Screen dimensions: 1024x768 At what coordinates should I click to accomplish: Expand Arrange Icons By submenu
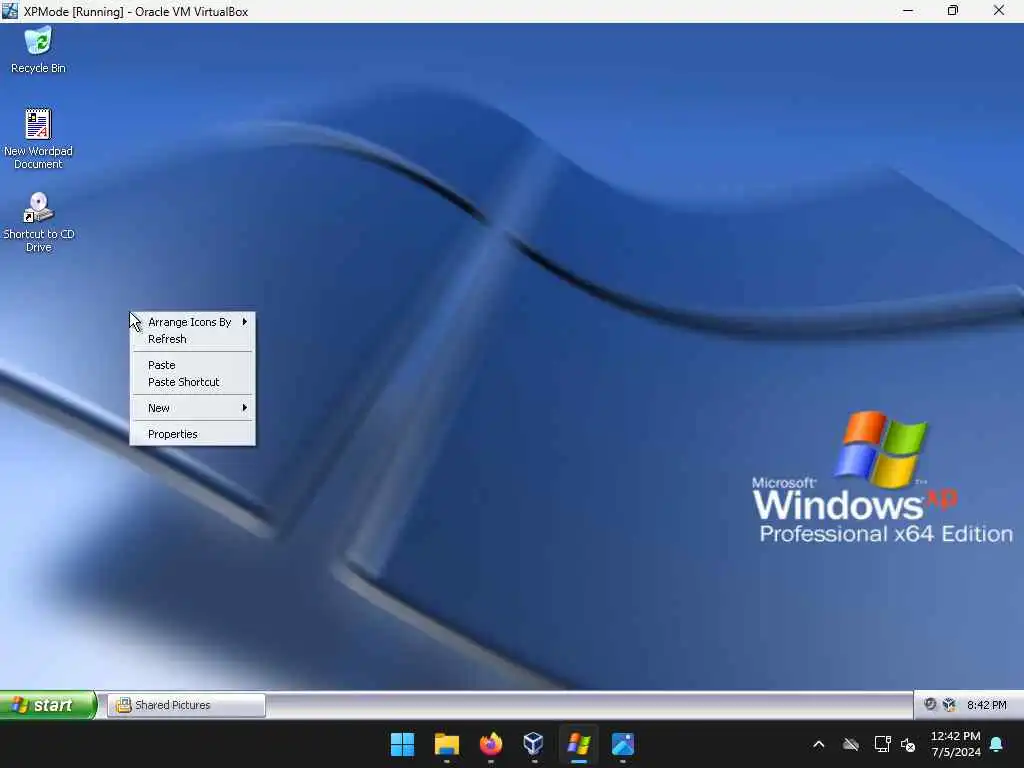pos(193,322)
